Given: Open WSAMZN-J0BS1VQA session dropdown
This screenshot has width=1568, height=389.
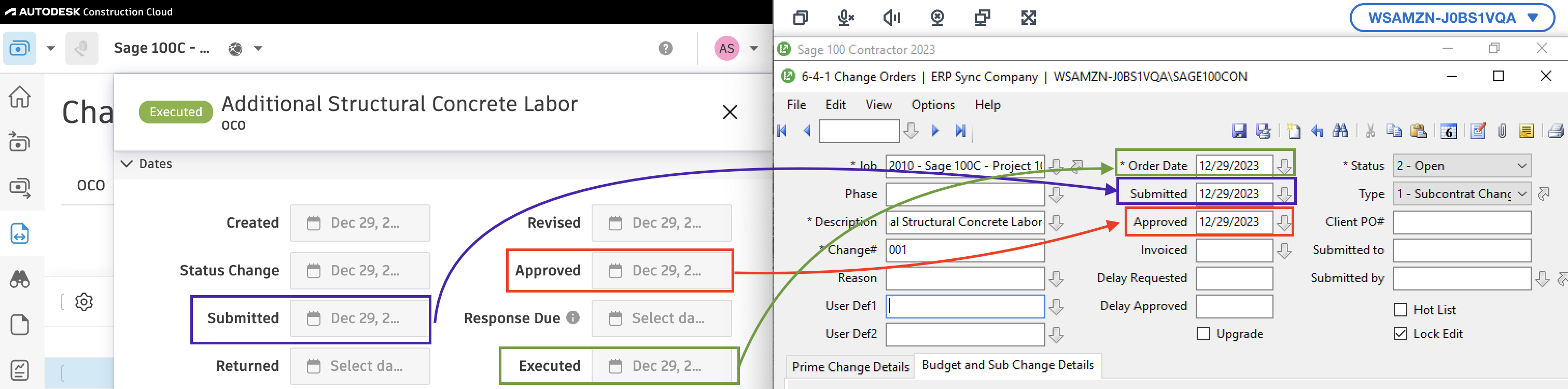Looking at the screenshot, I should click(x=1452, y=18).
